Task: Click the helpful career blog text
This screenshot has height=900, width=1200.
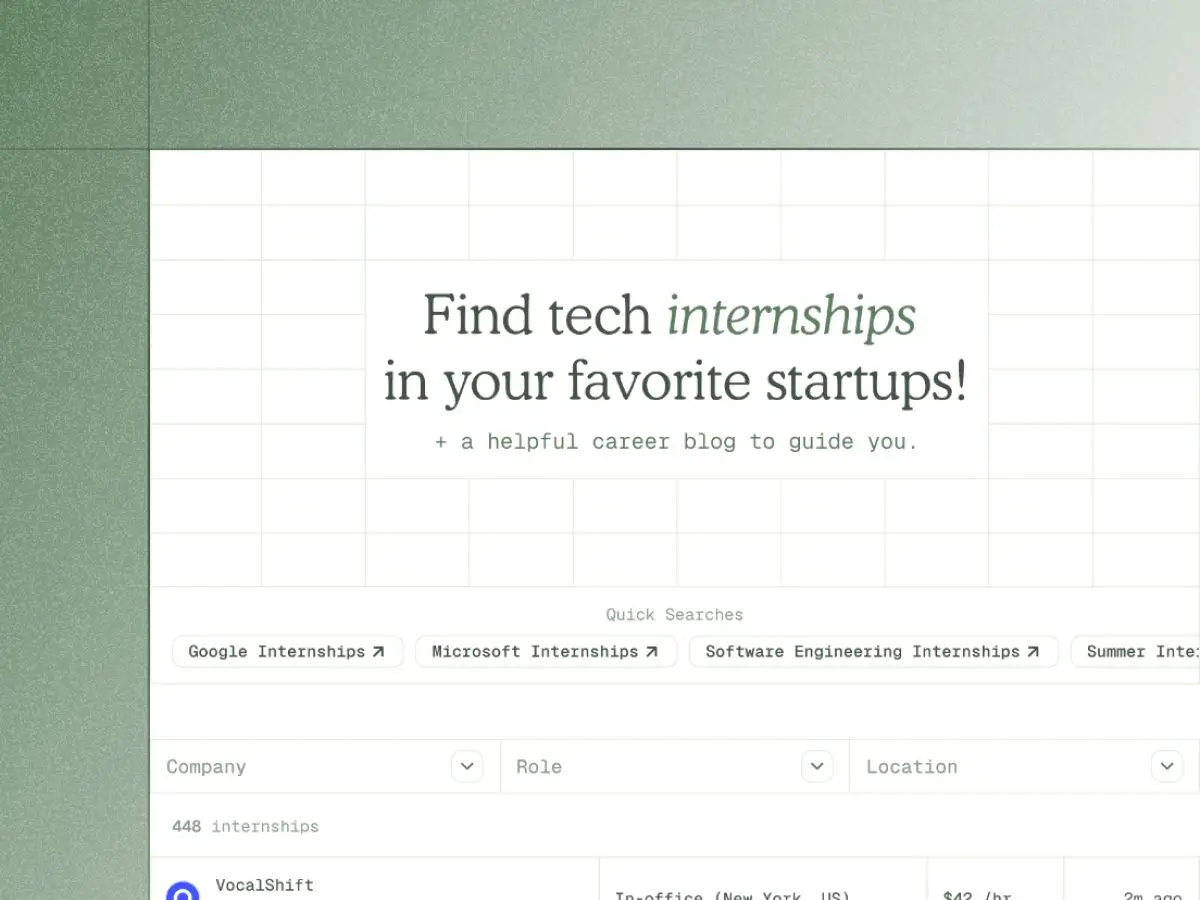Action: coord(676,441)
